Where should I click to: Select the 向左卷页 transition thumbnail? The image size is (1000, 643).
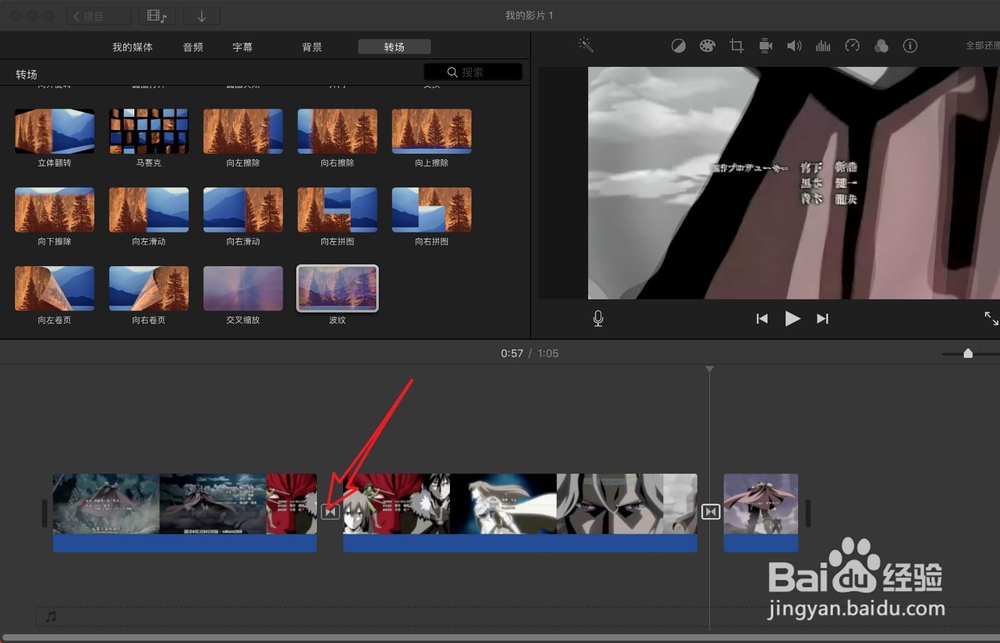pos(54,288)
